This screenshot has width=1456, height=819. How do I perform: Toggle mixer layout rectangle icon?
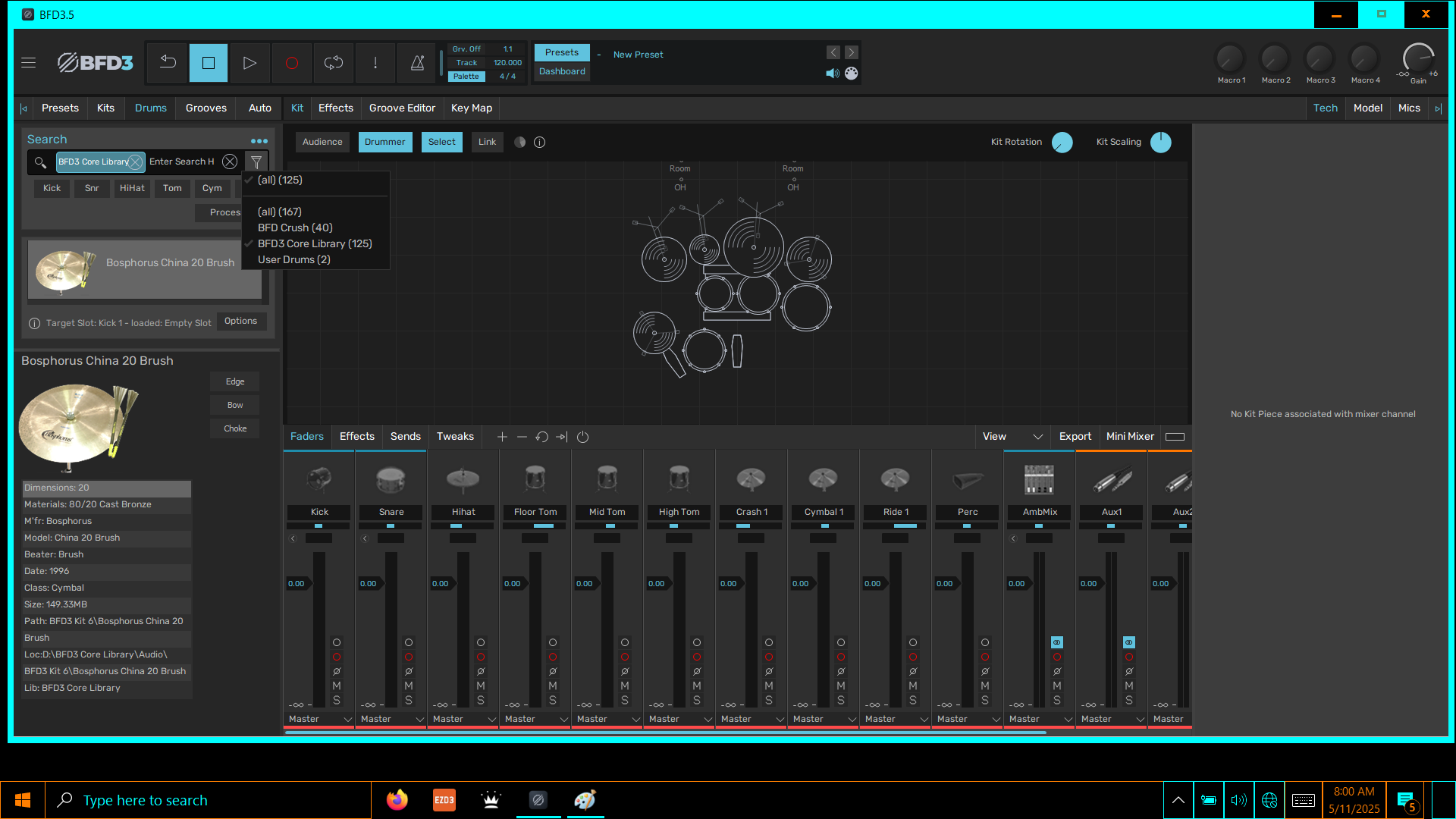click(x=1175, y=437)
